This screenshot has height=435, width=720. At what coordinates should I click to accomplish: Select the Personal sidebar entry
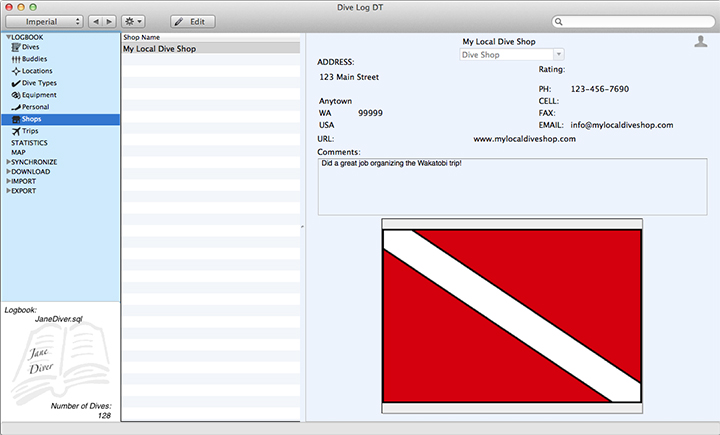(35, 107)
